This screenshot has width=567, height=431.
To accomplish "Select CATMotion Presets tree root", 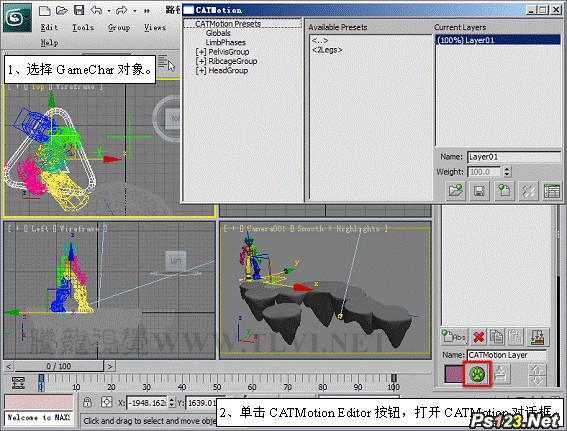I will tap(228, 24).
